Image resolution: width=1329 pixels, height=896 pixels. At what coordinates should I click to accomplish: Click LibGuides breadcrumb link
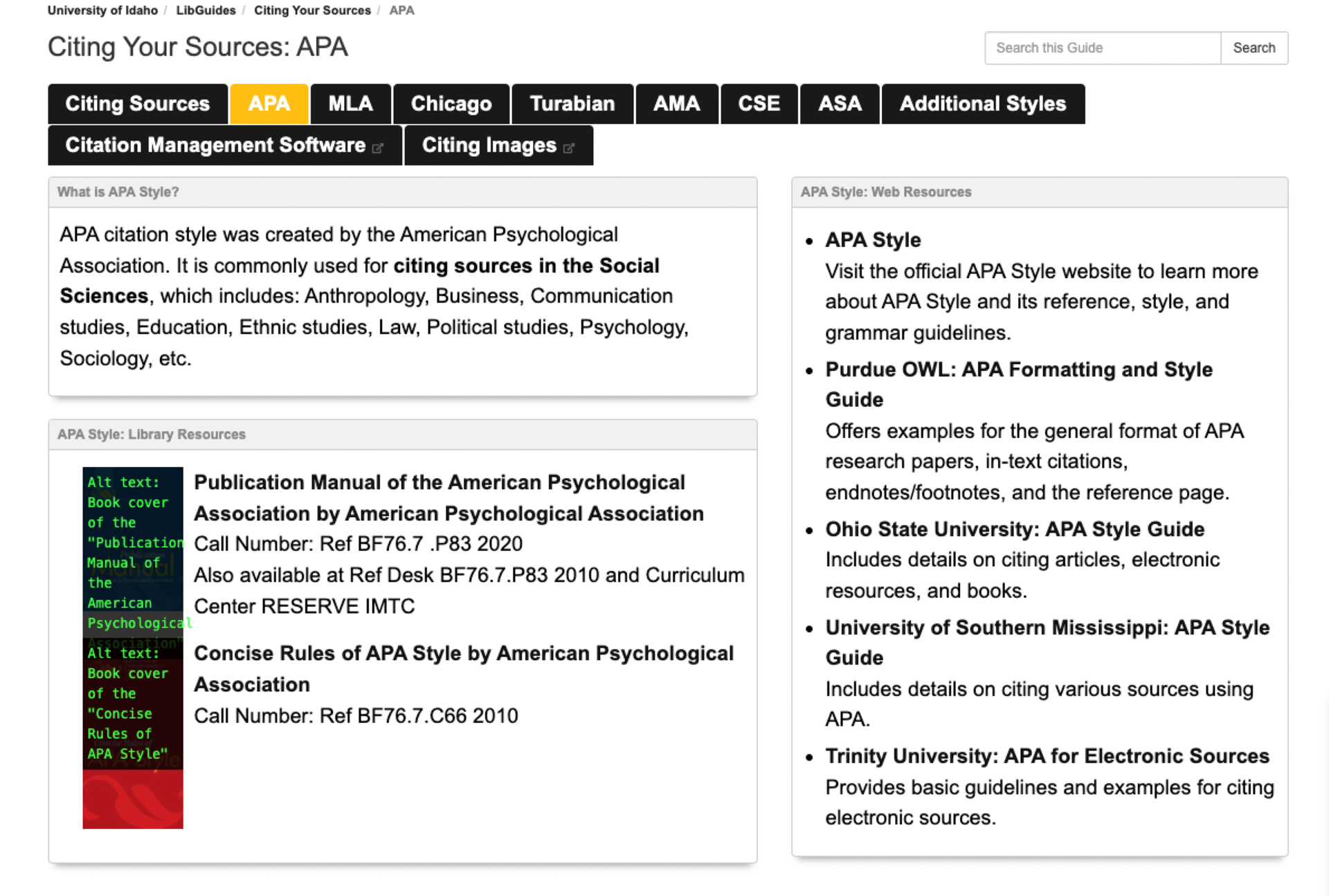[206, 10]
